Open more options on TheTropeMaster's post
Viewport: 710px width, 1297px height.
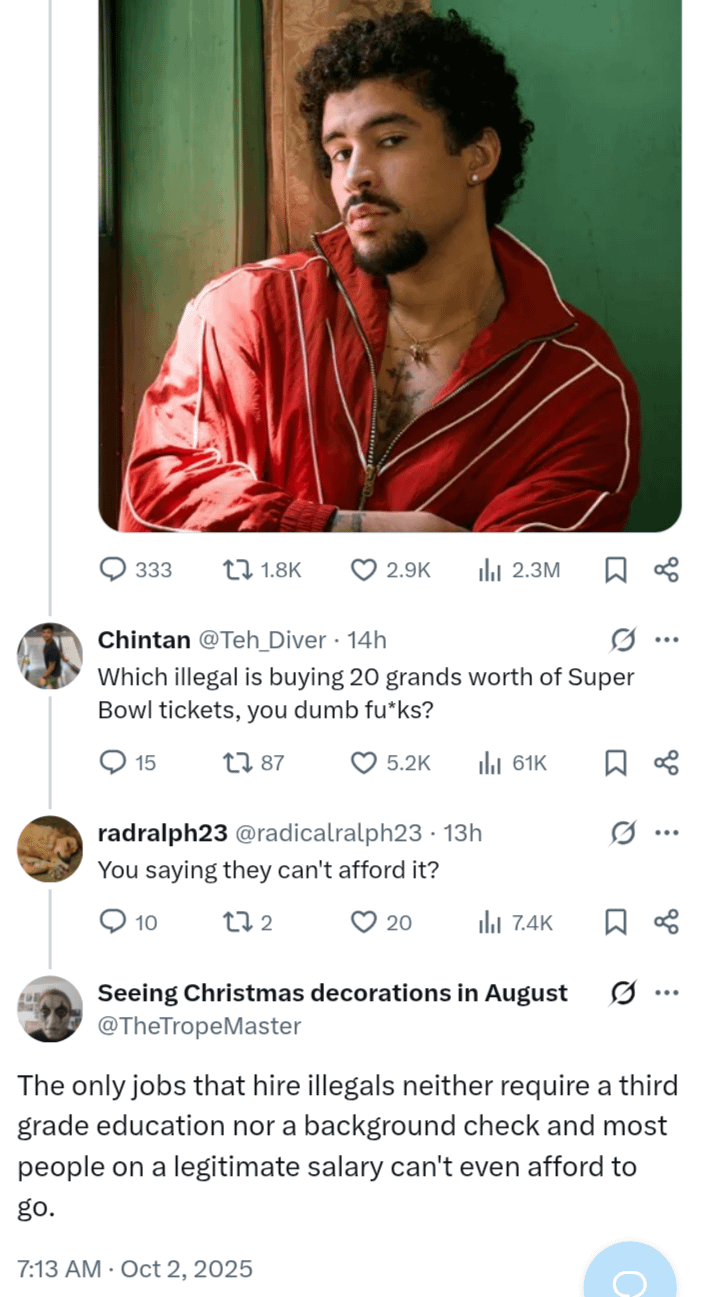pos(666,993)
